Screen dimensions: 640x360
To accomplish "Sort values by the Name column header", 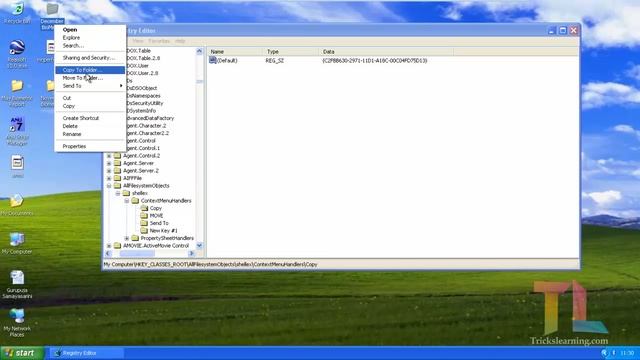I will 235,51.
